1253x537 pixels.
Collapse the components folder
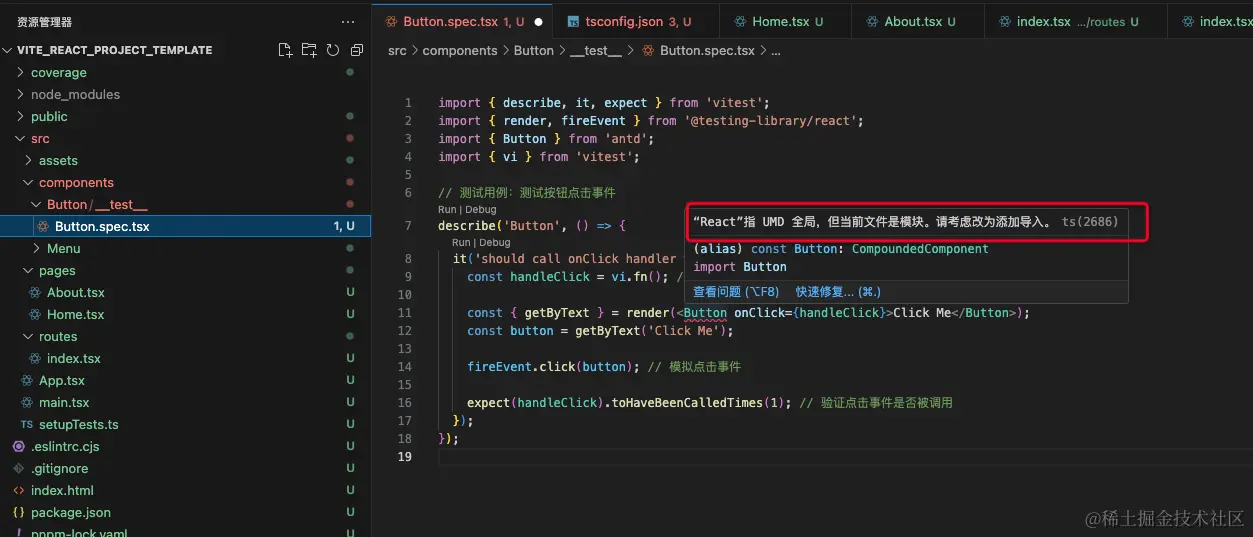tap(29, 182)
